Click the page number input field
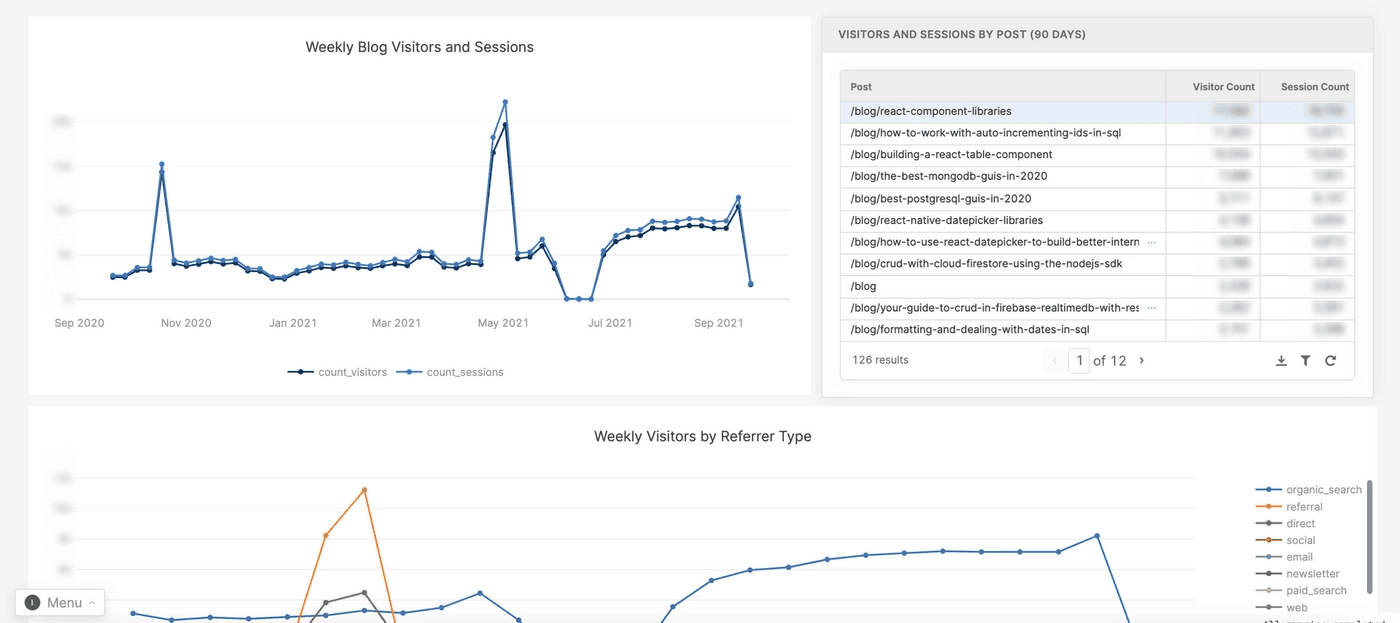The width and height of the screenshot is (1400, 623). click(x=1078, y=360)
